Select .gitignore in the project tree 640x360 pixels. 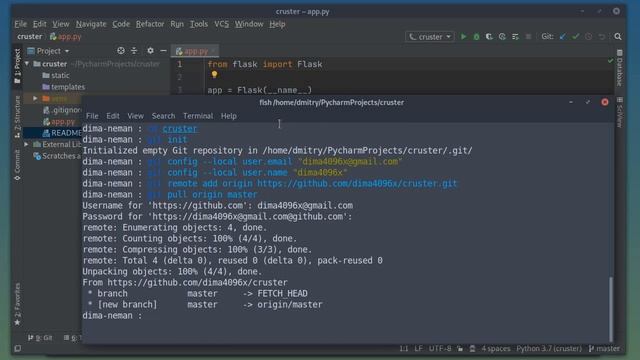(x=62, y=110)
